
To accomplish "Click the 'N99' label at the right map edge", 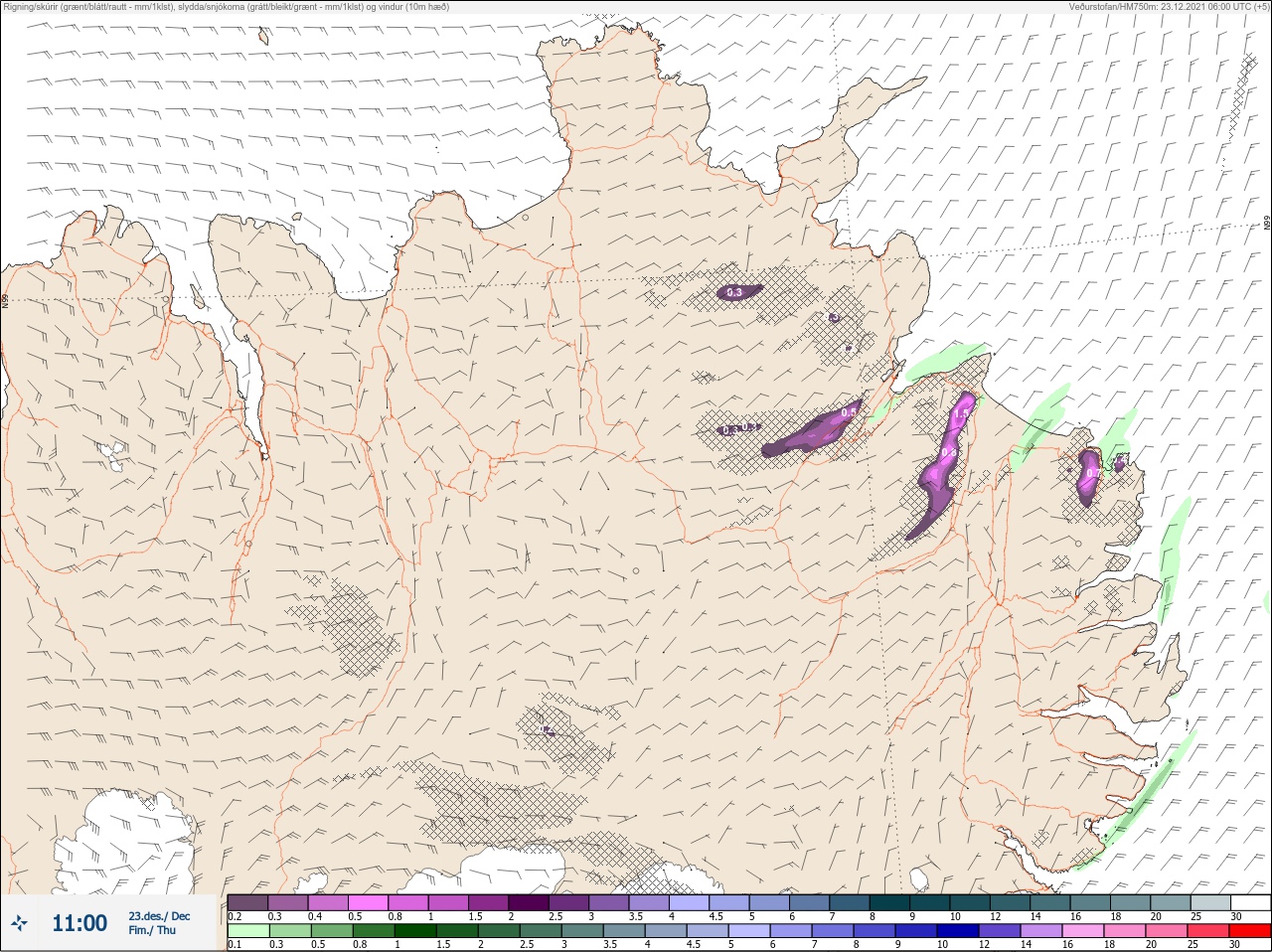I will click(x=1267, y=224).
